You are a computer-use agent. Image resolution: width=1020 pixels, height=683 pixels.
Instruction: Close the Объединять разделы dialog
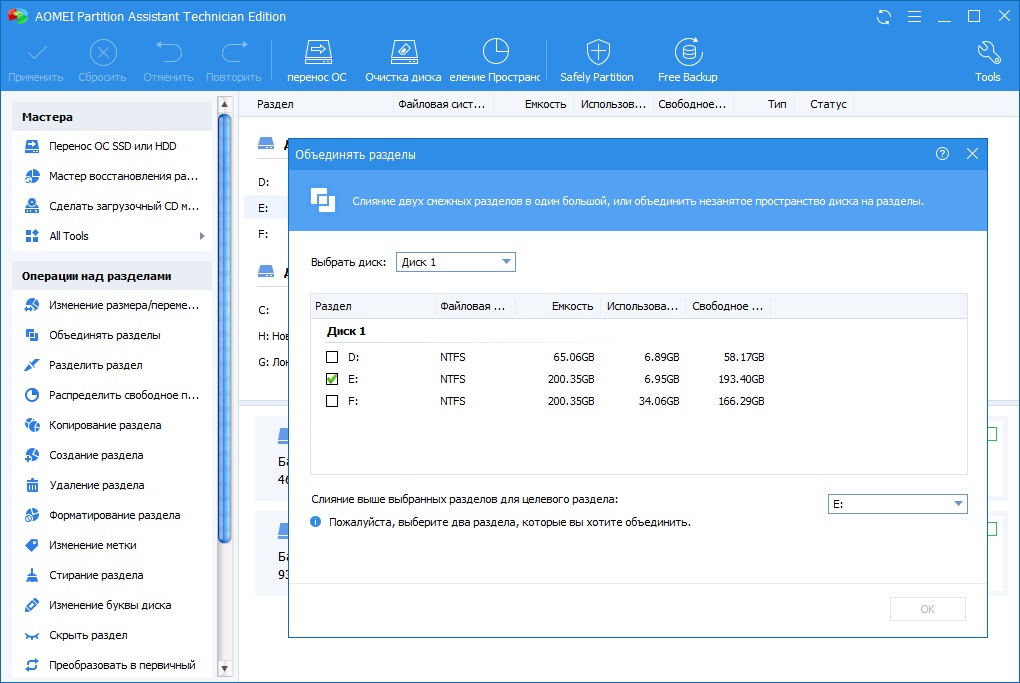[x=972, y=154]
